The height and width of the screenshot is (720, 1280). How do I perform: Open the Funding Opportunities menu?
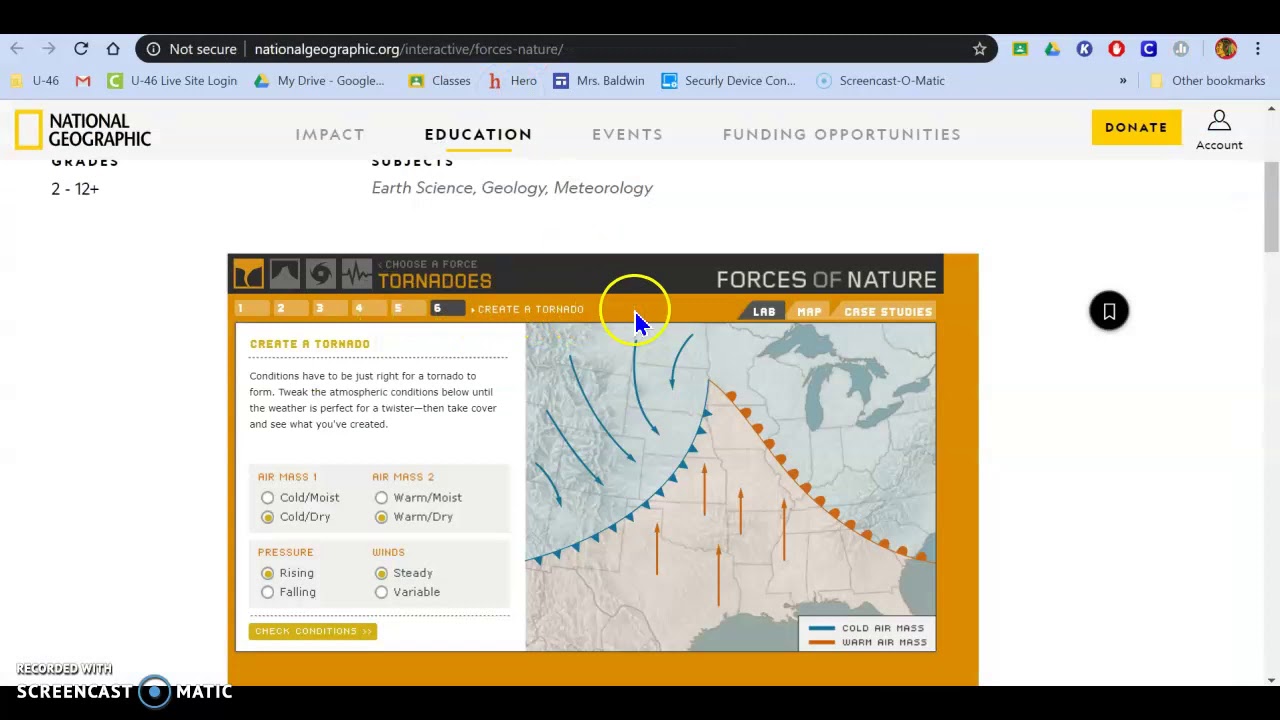[842, 134]
